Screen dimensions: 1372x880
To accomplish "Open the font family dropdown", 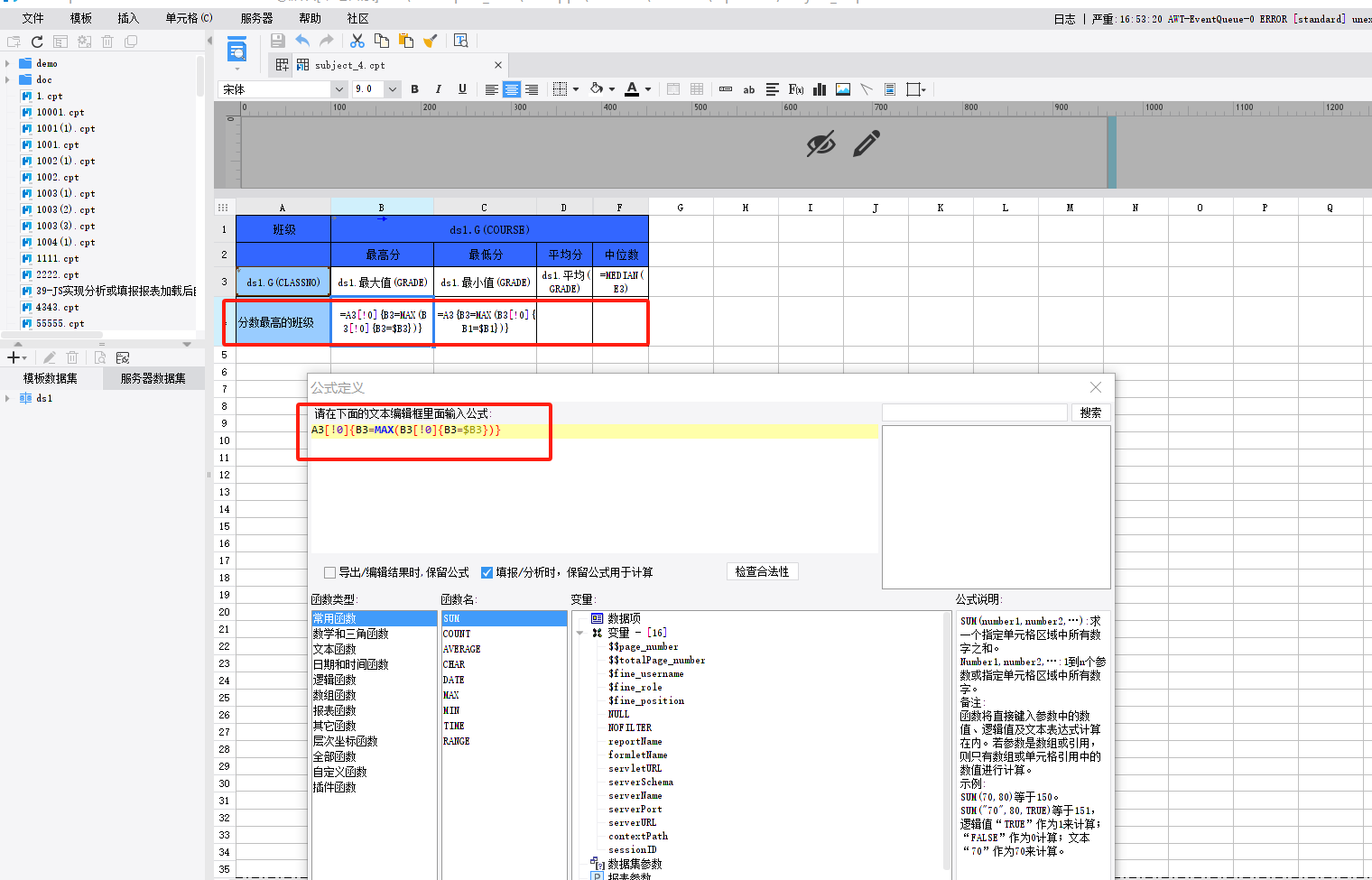I will point(339,89).
